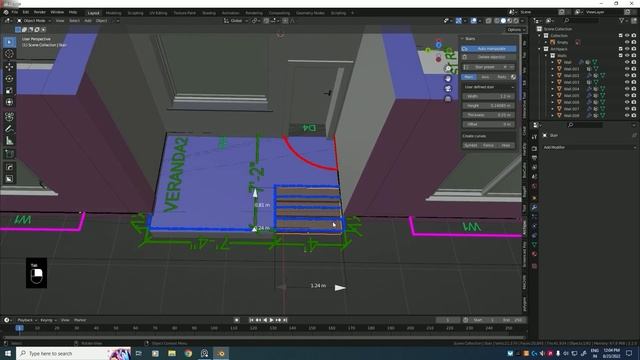Click the Options button in viewport header
The image size is (640, 360).
pyautogui.click(x=515, y=30)
